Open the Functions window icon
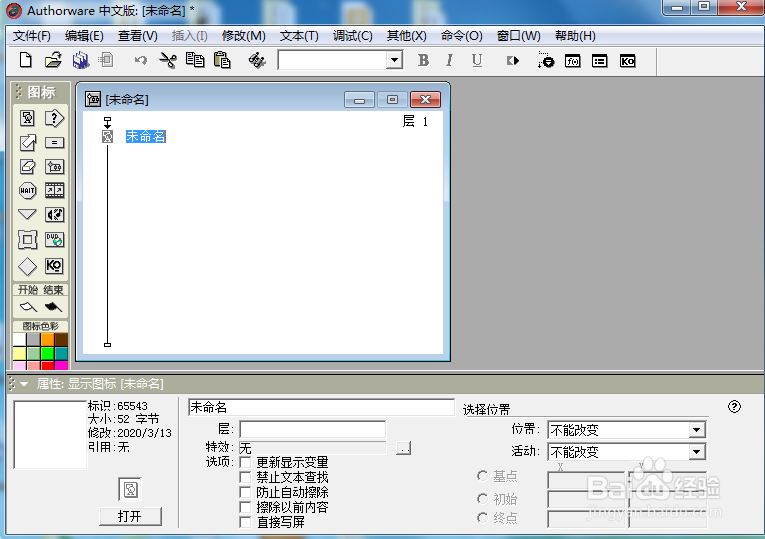Viewport: 765px width, 539px height. click(x=572, y=61)
